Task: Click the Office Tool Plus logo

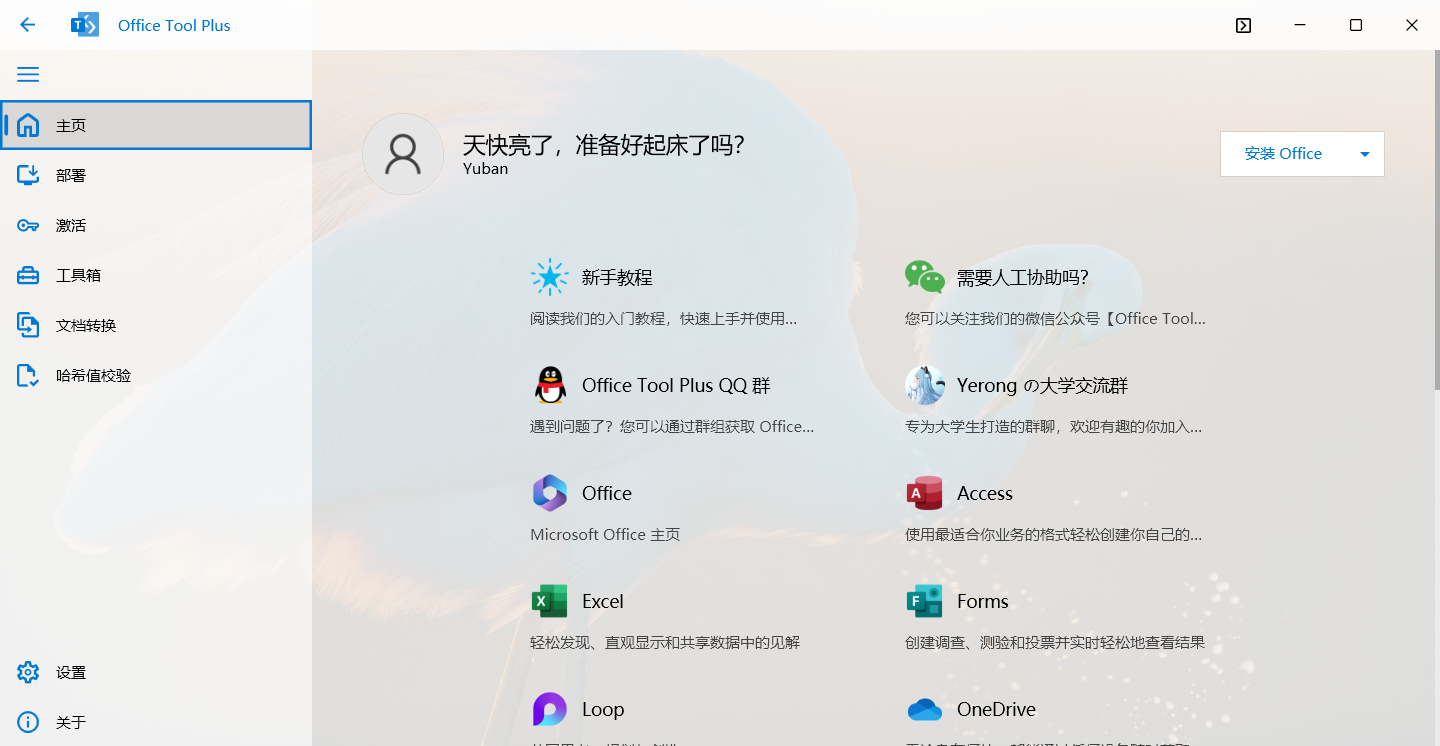Action: pyautogui.click(x=85, y=25)
